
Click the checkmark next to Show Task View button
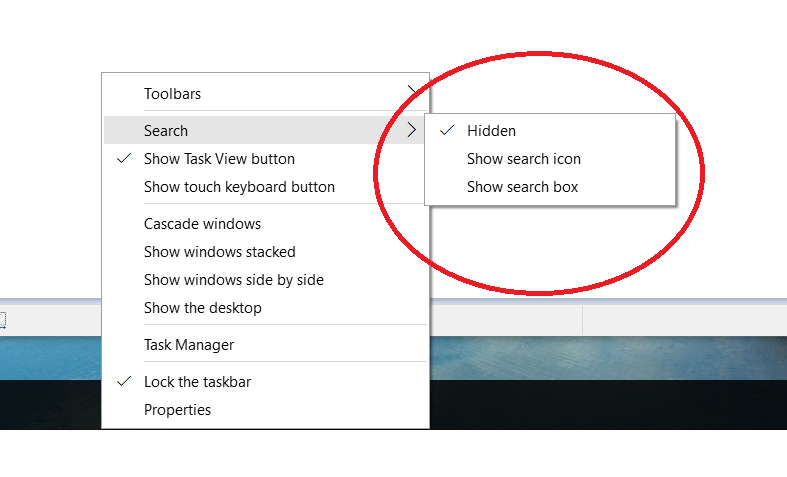[124, 158]
